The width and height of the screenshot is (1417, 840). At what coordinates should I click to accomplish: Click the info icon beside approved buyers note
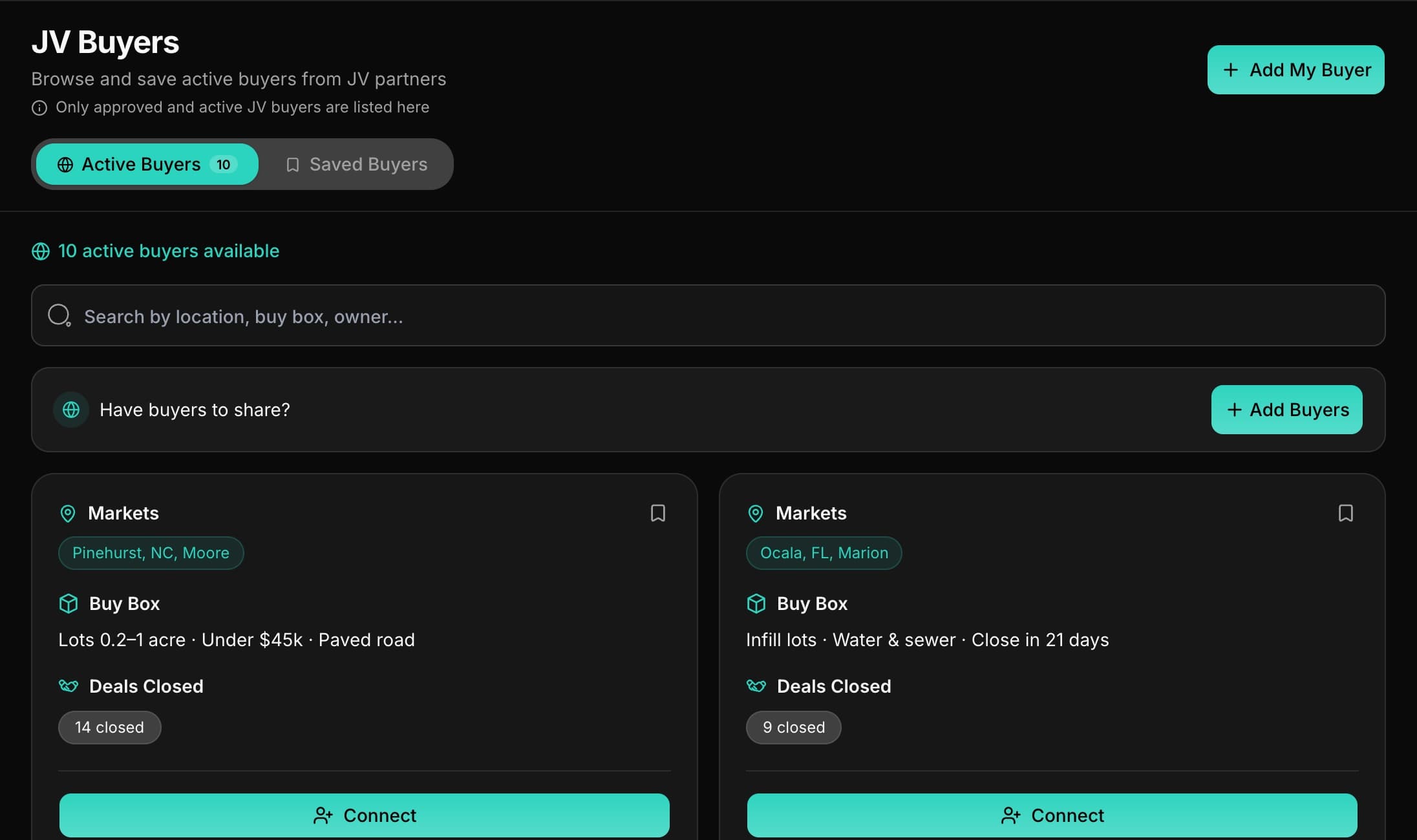click(39, 108)
